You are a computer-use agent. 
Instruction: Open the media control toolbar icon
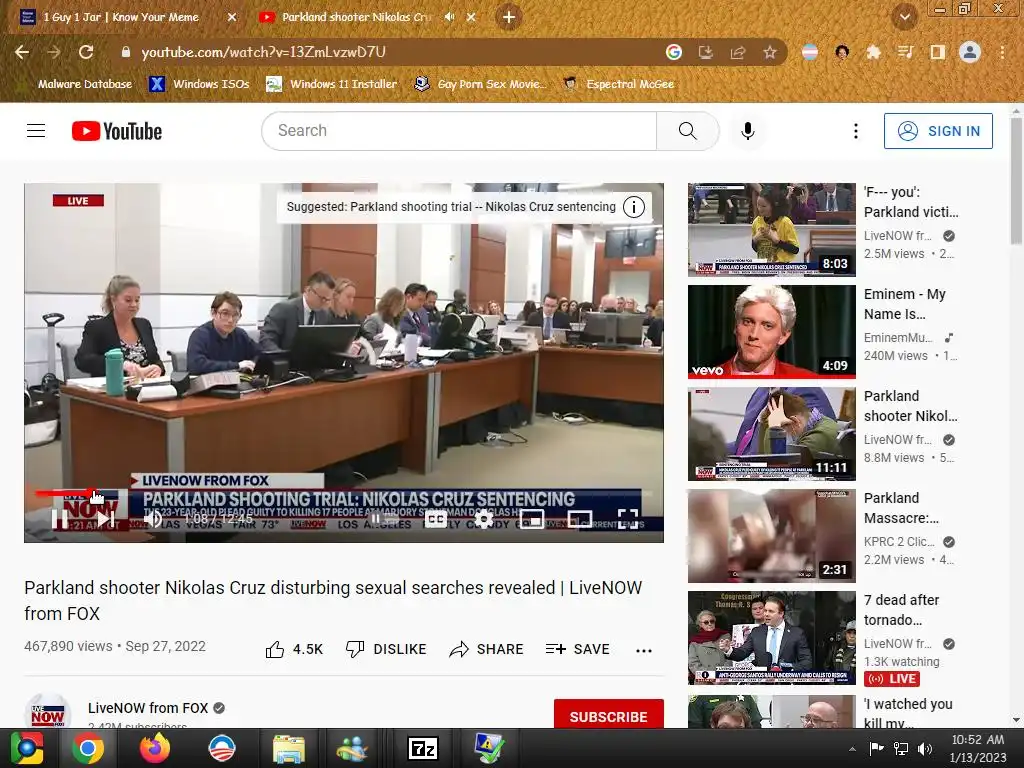(905, 52)
